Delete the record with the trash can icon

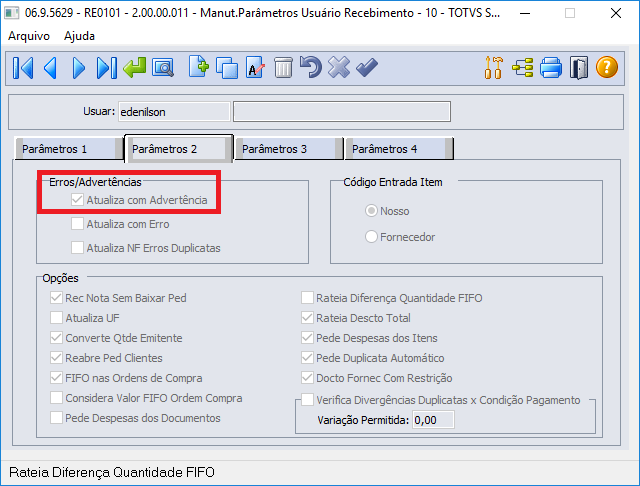(283, 68)
